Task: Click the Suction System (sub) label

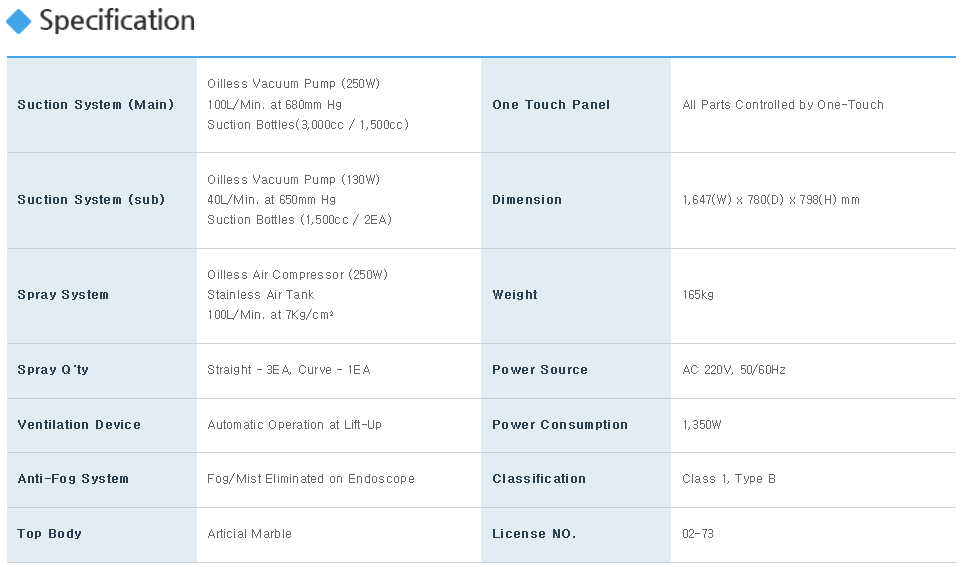Action: (91, 200)
